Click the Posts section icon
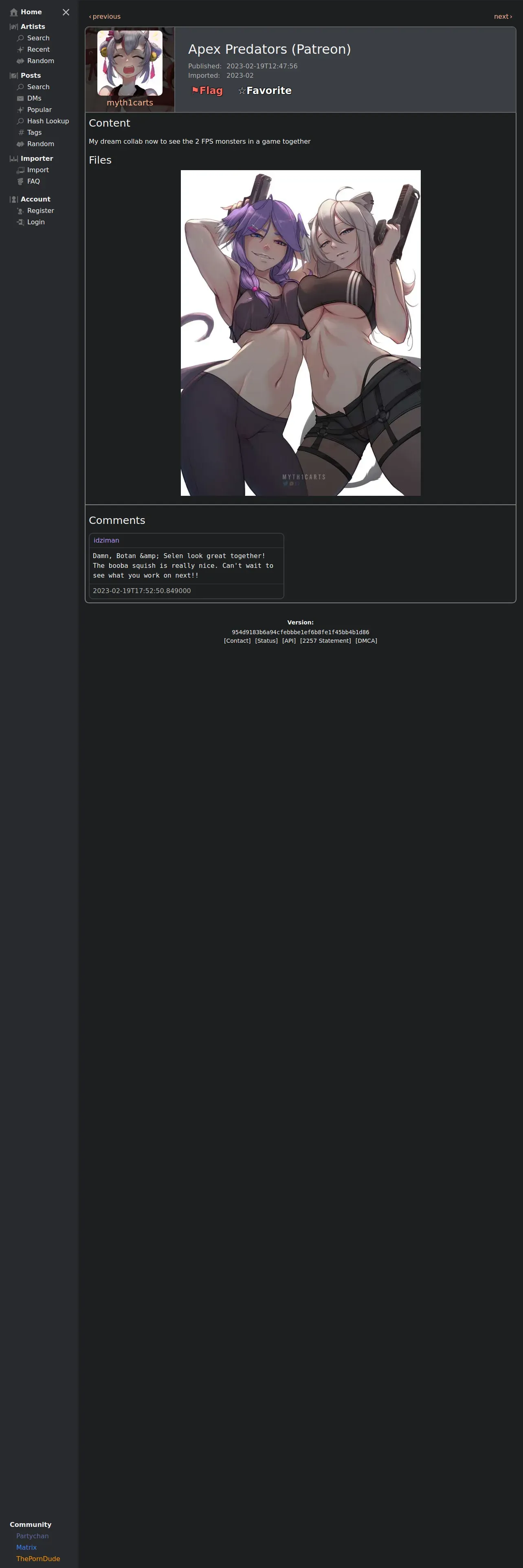Screen dimensions: 523x1568 [14, 75]
